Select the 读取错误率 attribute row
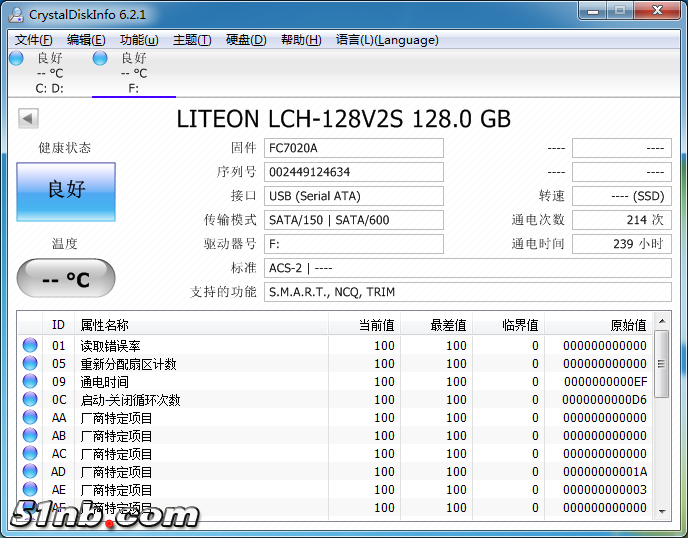Screen dimensions: 688x538 click(x=335, y=345)
